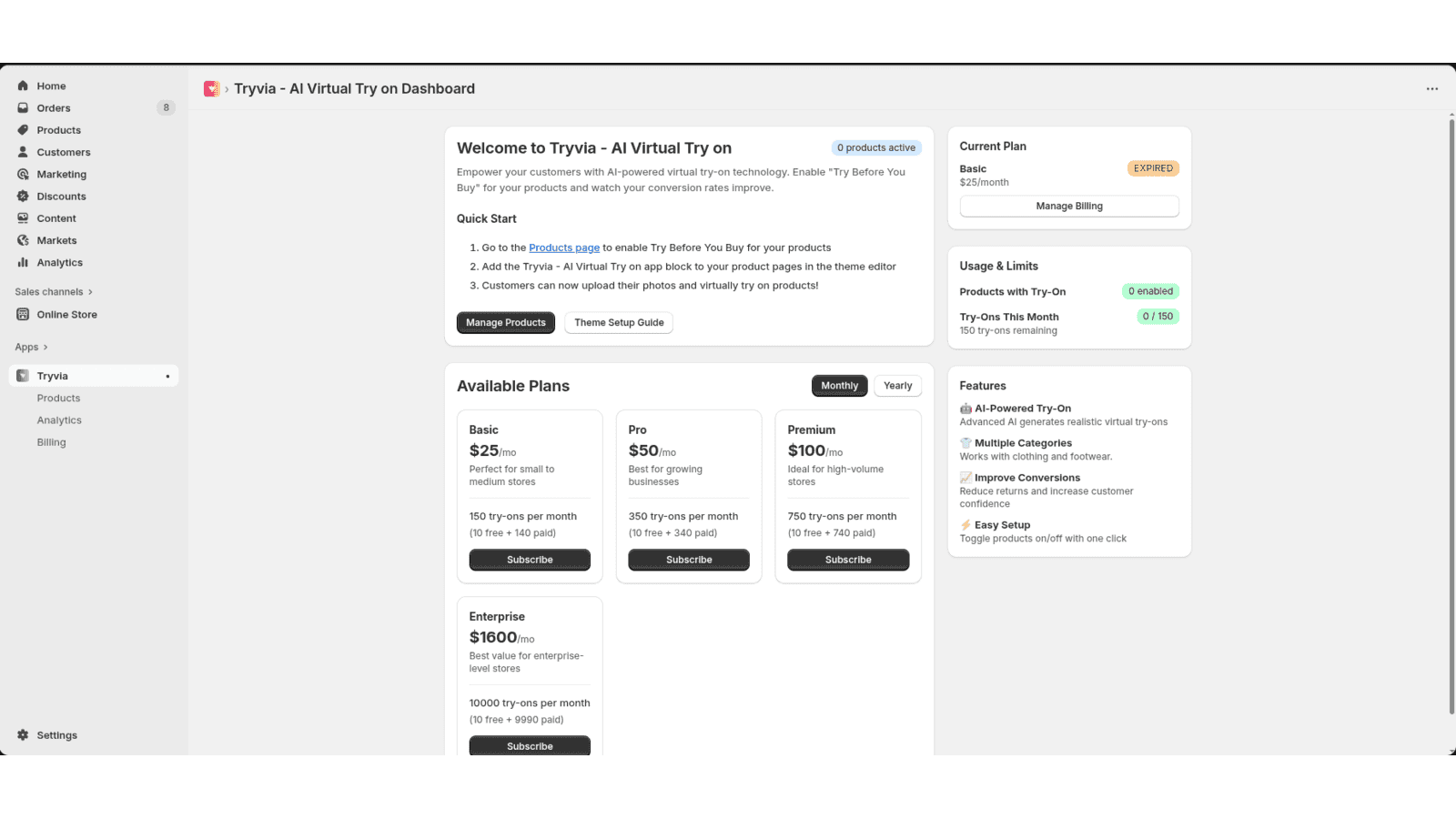Click the Orders count badge showing 8
Viewport: 1456px width, 819px height.
click(x=166, y=107)
